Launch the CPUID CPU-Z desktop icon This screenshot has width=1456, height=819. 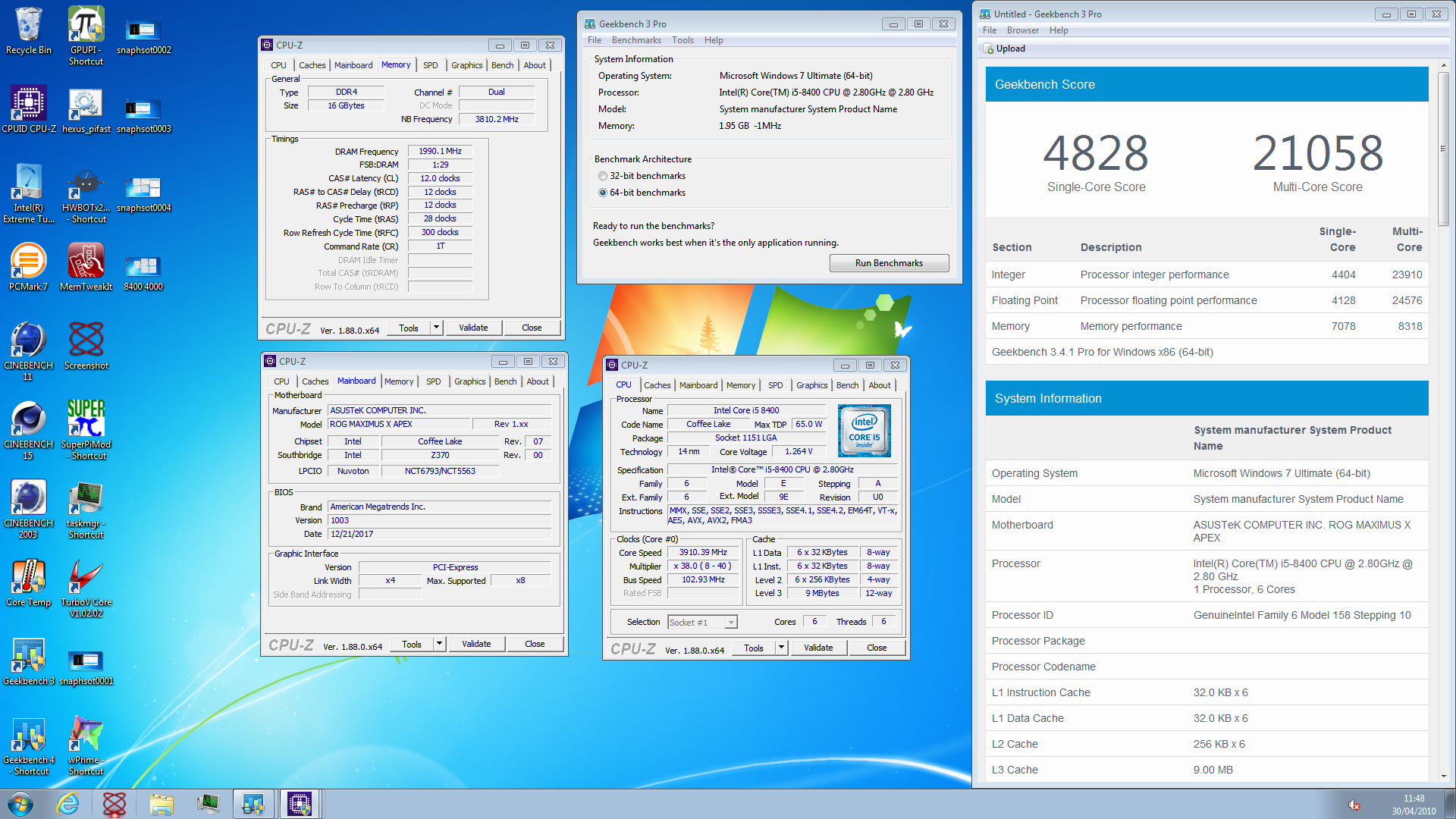[x=29, y=110]
